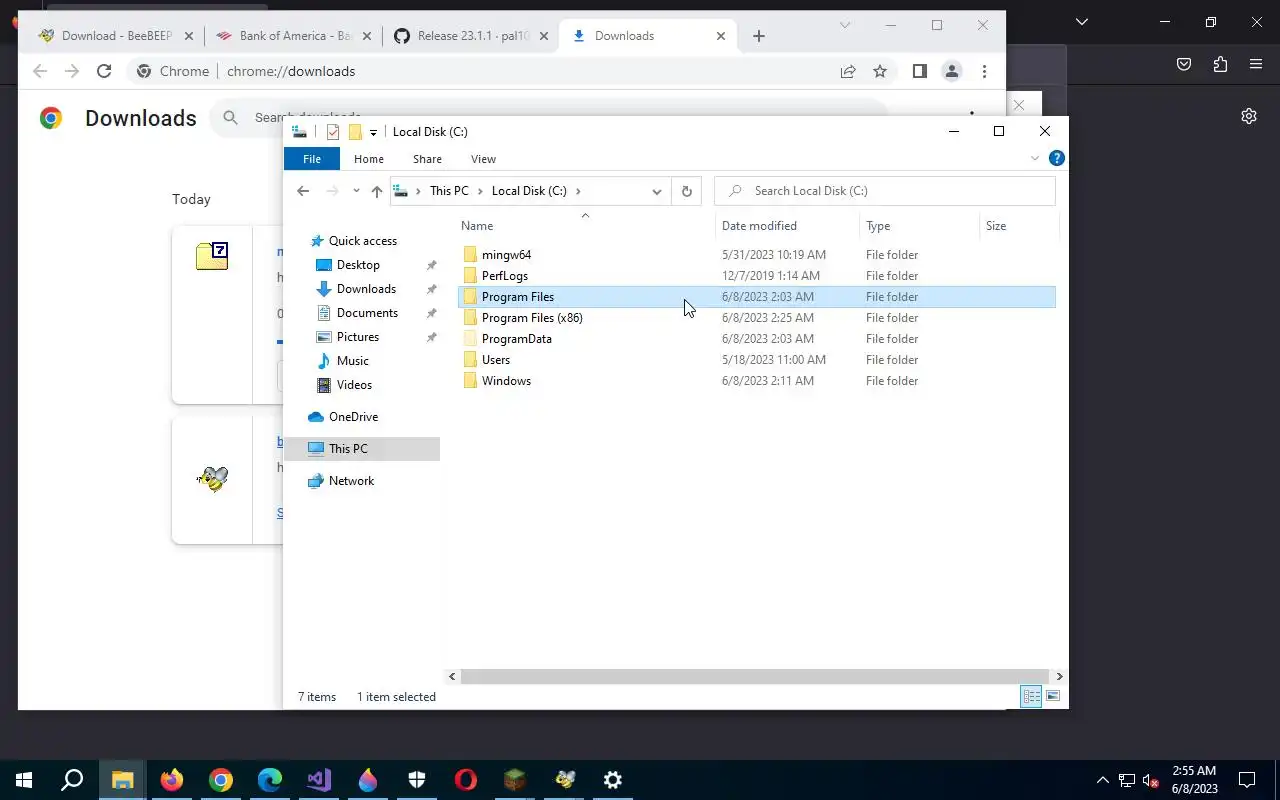1280x800 pixels.
Task: Click This PC in the address breadcrumb
Action: pos(449,191)
